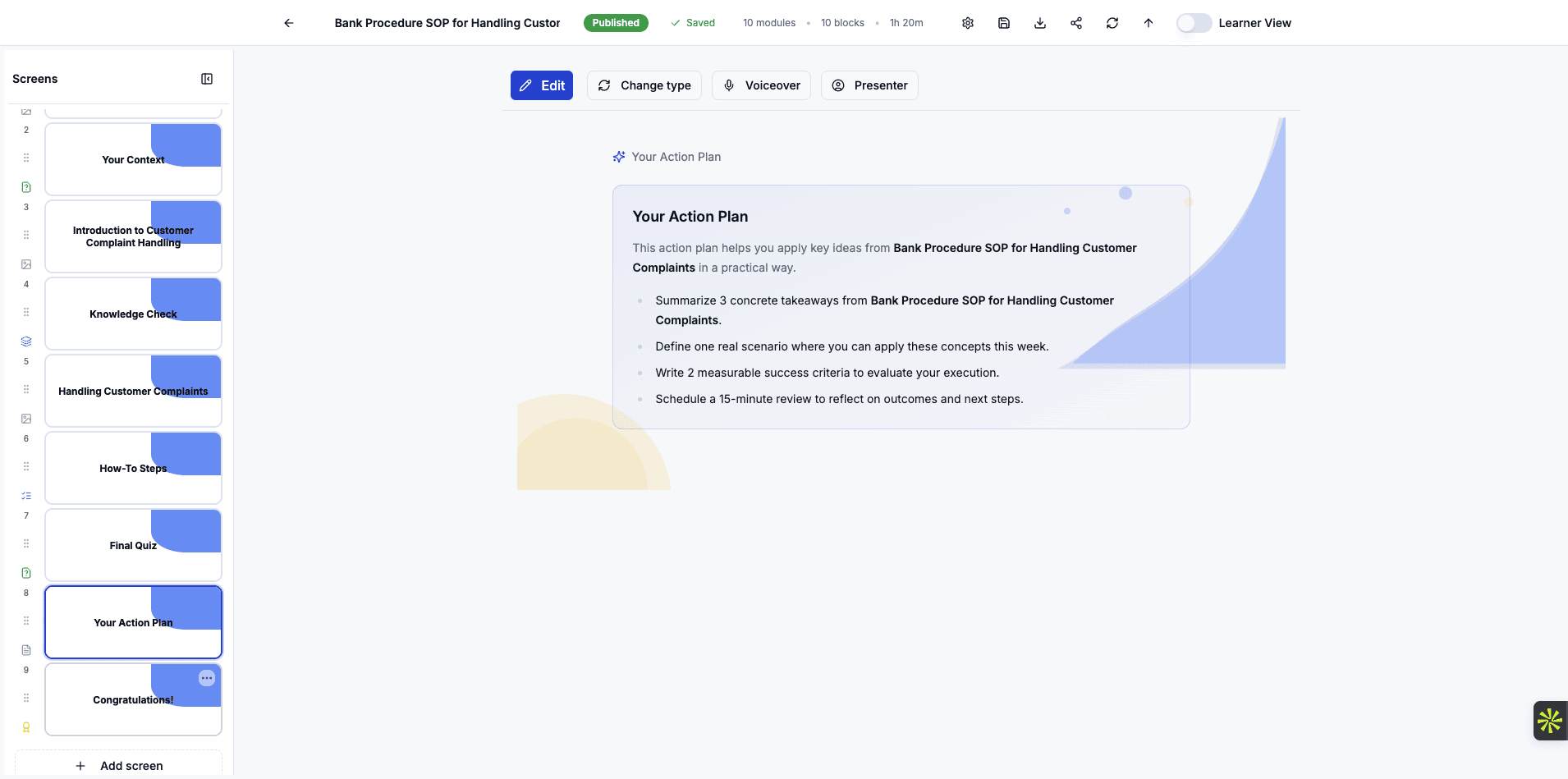Viewport: 1568px width, 779px height.
Task: Click drag handle for Handling Customer Complaints
Action: pyautogui.click(x=26, y=389)
